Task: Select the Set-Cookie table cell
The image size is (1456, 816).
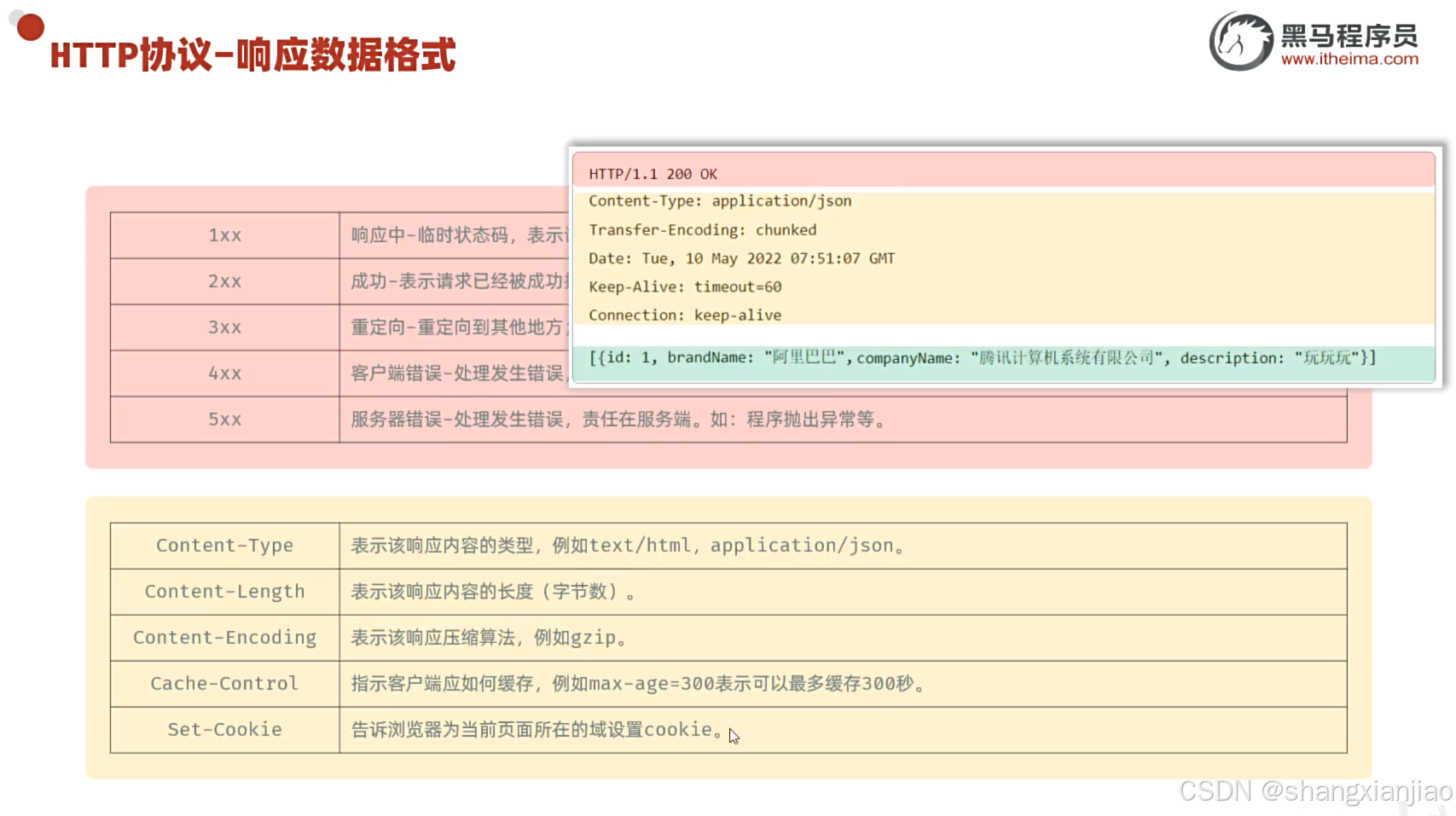Action: point(225,730)
